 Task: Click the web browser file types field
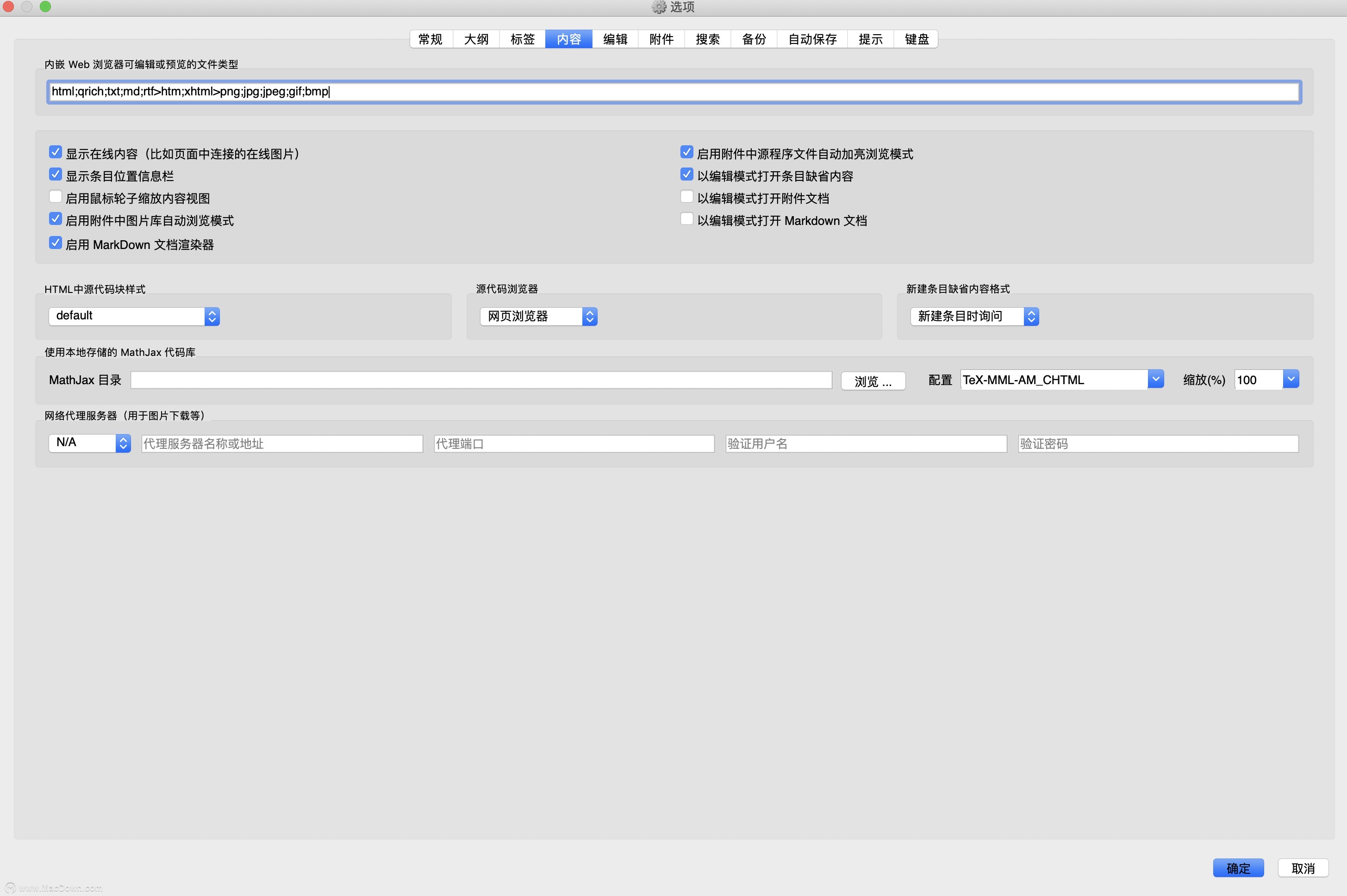point(674,92)
